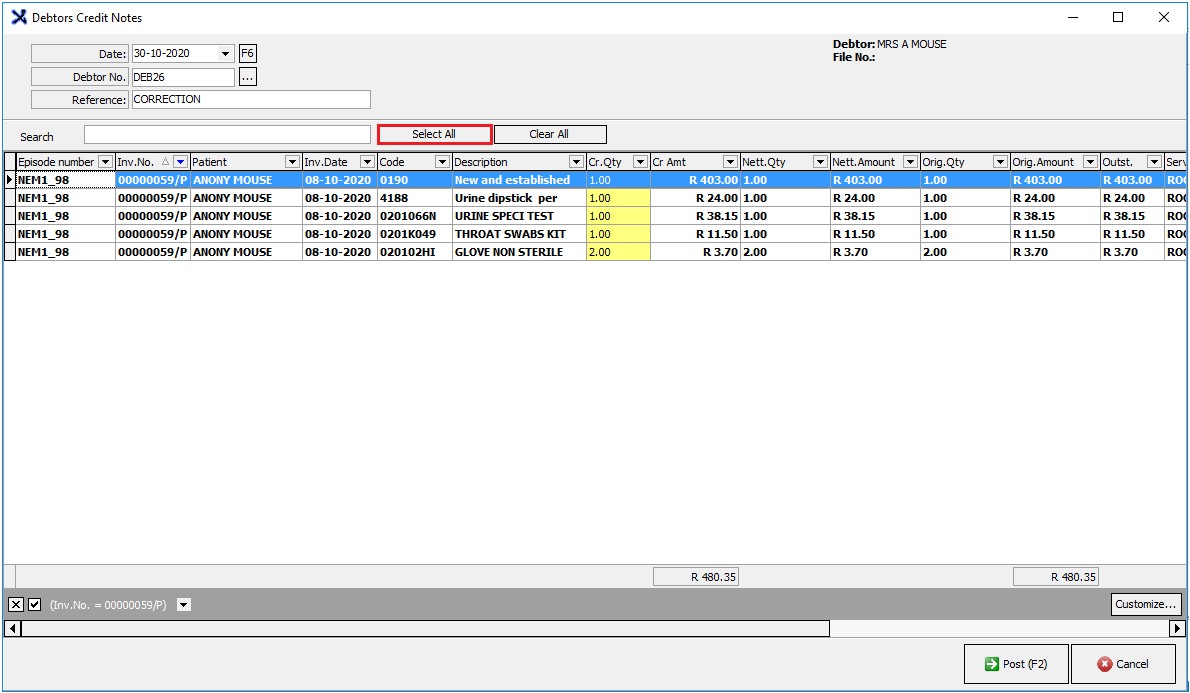Open the Description column filter dropdown
Image resolution: width=1190 pixels, height=693 pixels.
(576, 162)
